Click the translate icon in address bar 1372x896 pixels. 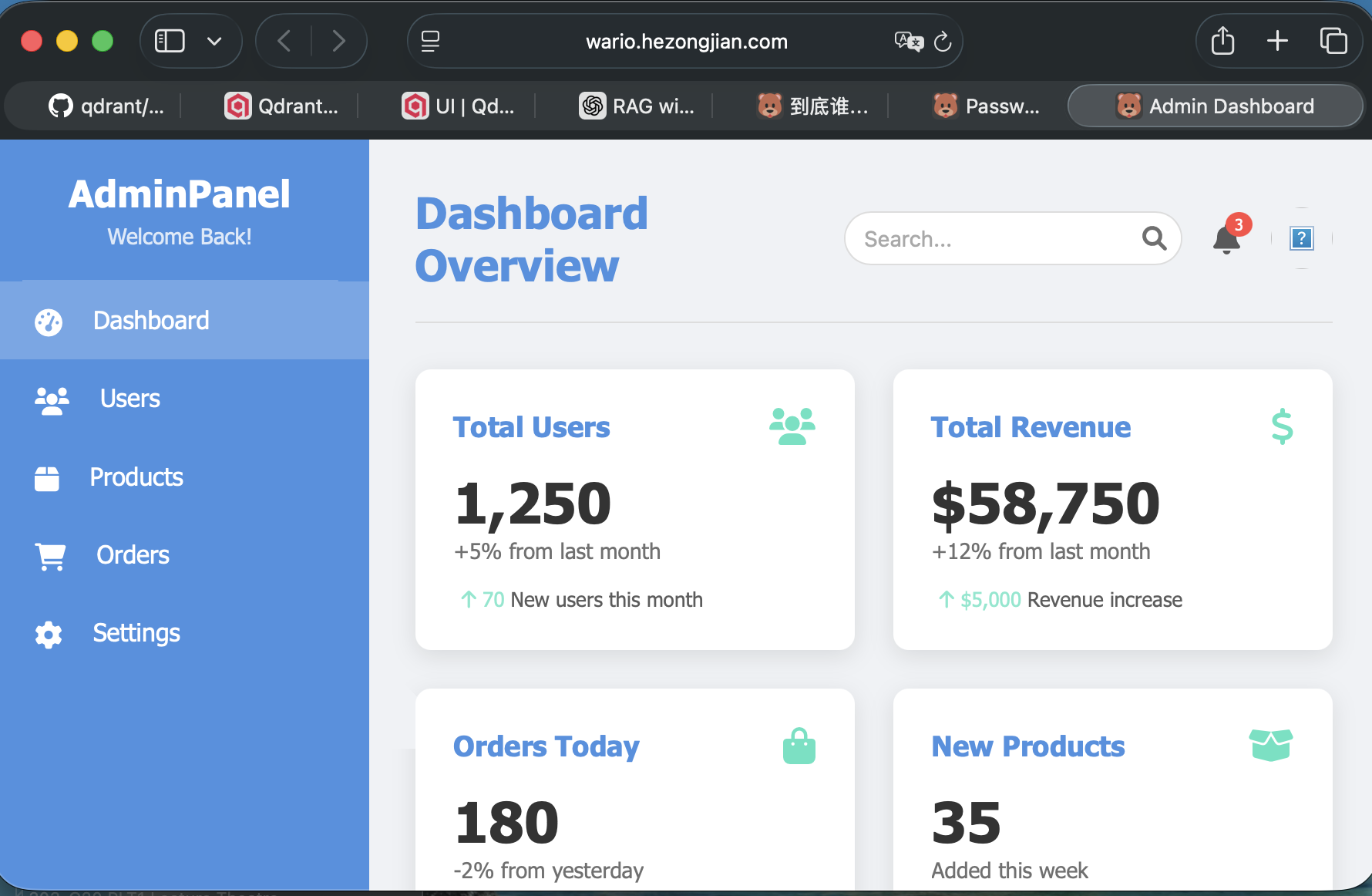point(908,42)
